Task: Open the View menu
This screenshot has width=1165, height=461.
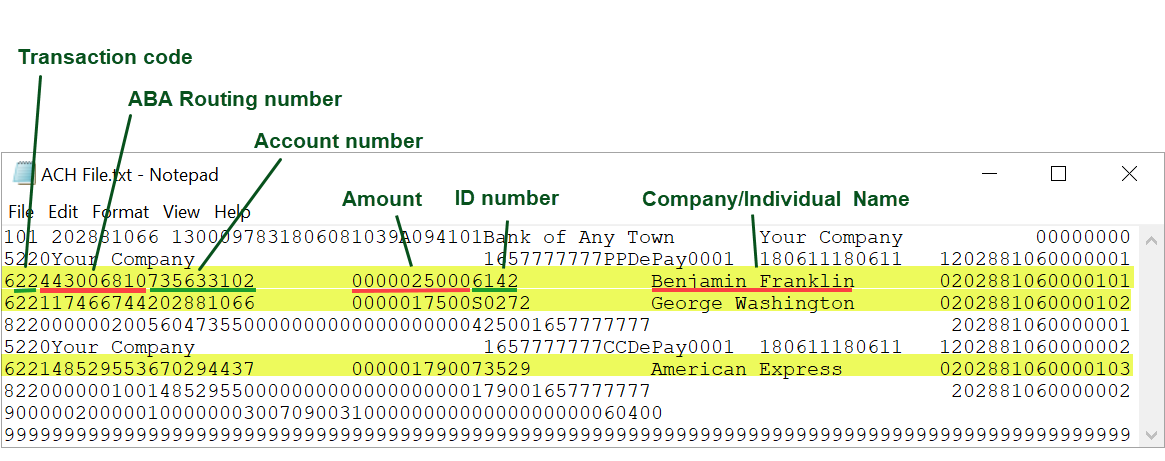Action: (181, 212)
